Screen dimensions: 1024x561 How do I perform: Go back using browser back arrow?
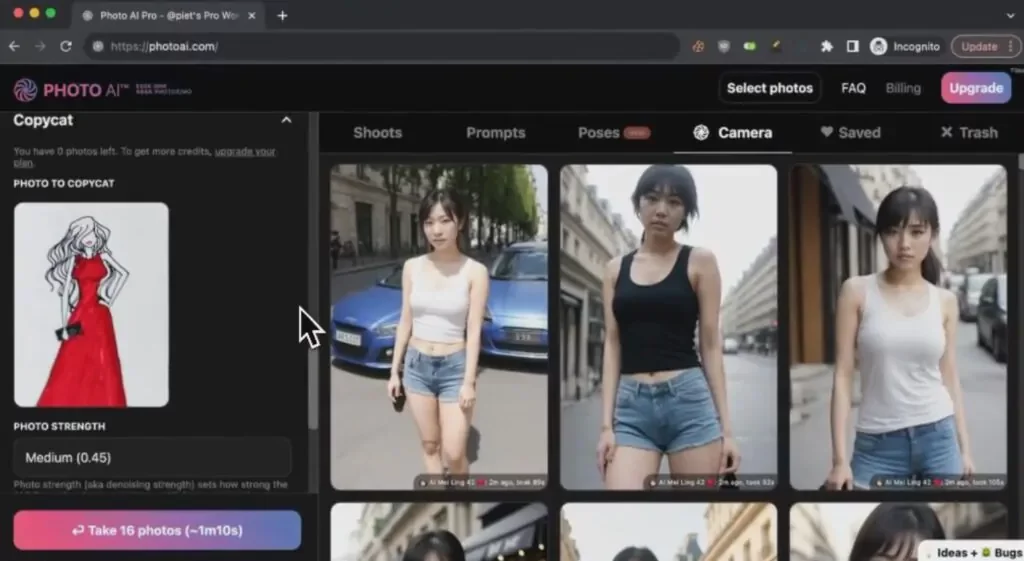click(14, 46)
